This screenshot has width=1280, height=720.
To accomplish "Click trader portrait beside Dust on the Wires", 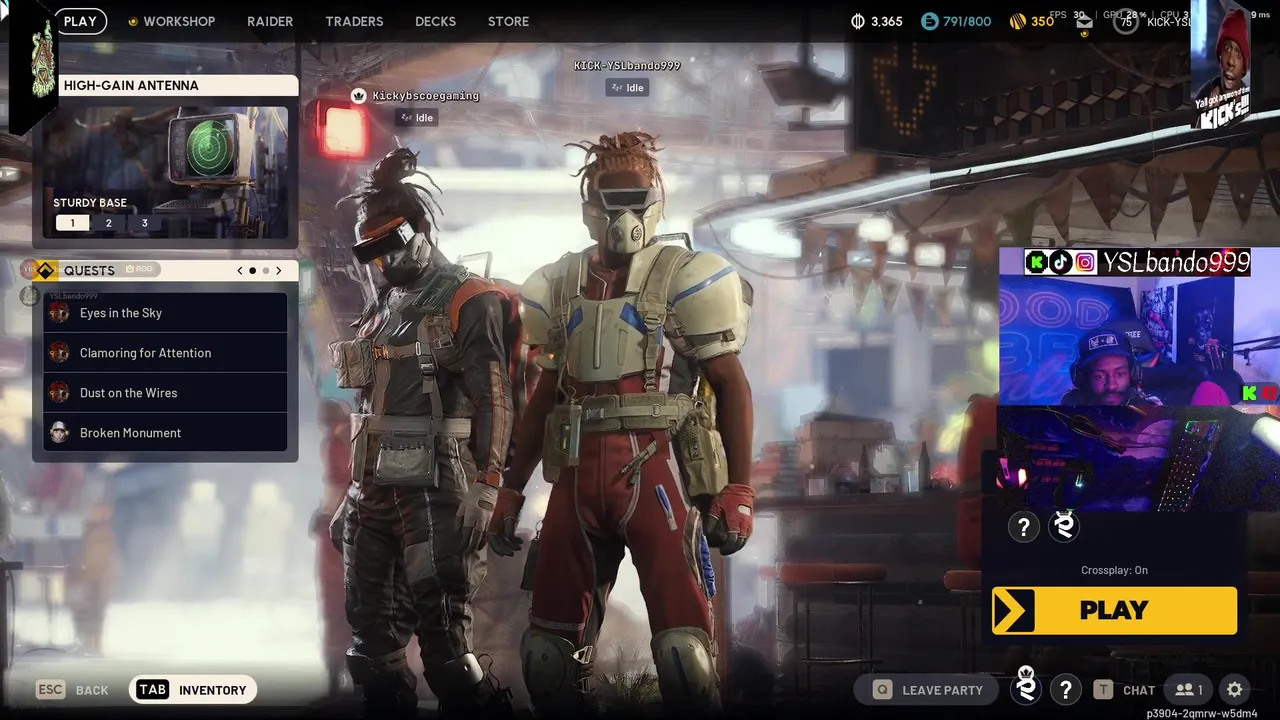I will coord(60,393).
